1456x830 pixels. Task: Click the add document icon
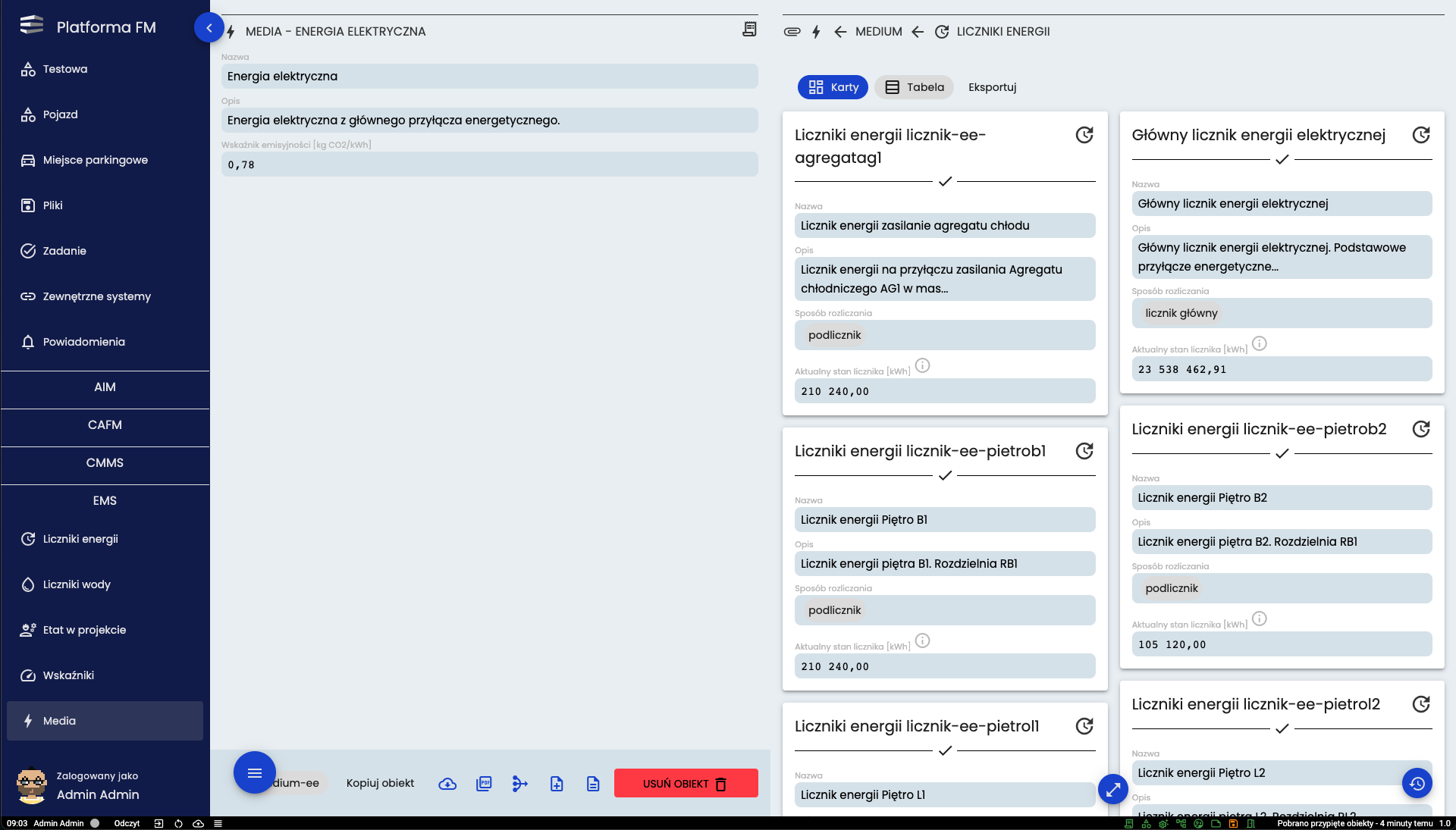click(557, 784)
